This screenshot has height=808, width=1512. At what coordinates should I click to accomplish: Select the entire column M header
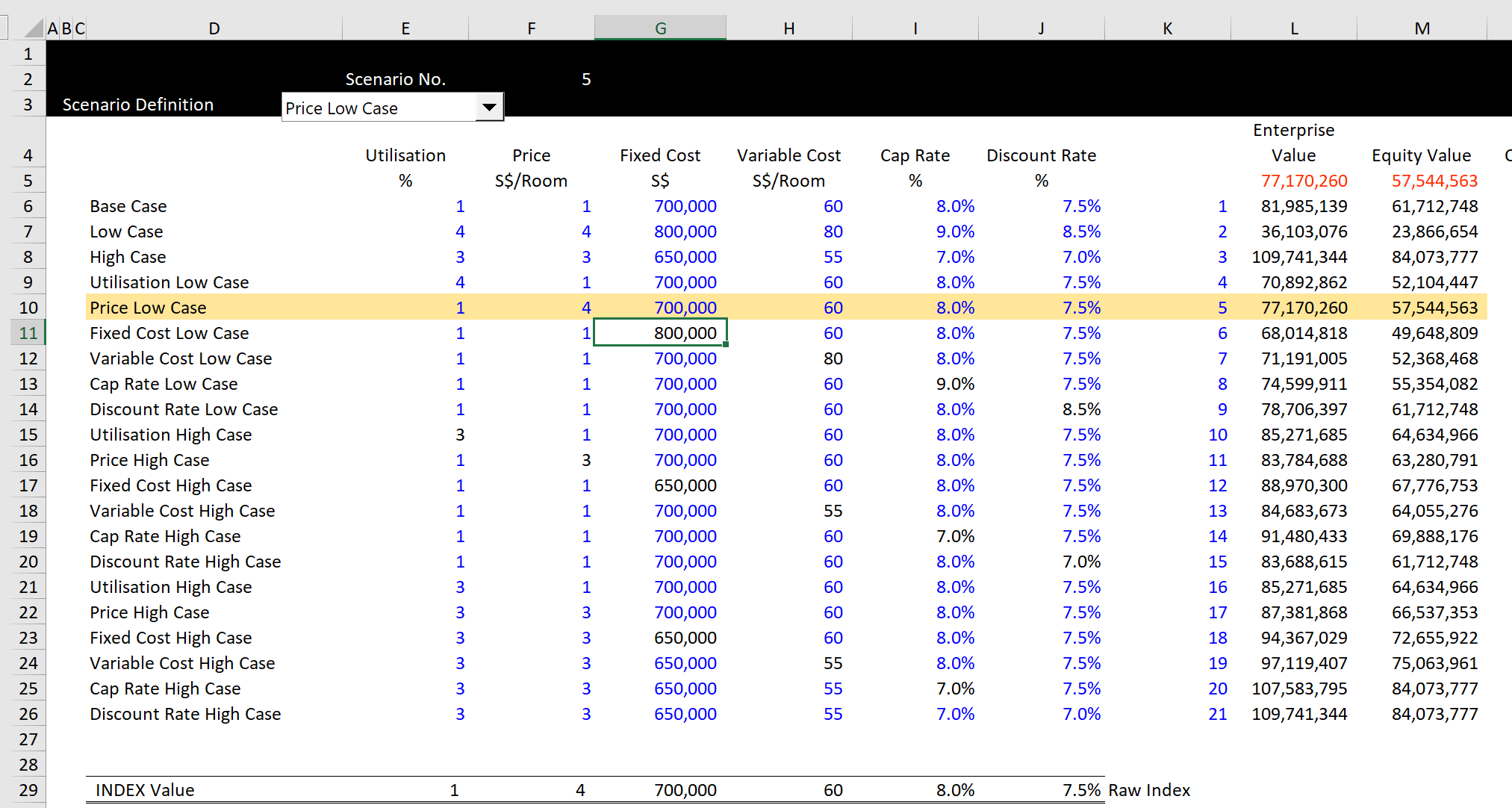(1422, 27)
